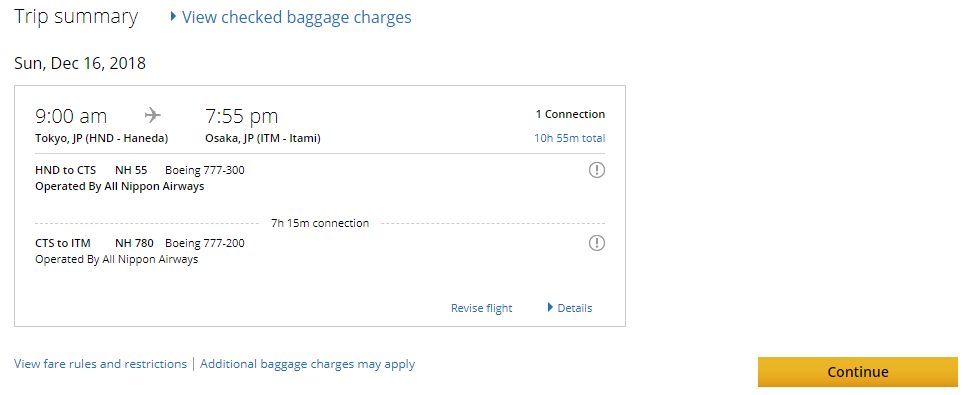Click the Boeing 777-300 aircraft text
The width and height of the screenshot is (969, 395).
(x=205, y=170)
